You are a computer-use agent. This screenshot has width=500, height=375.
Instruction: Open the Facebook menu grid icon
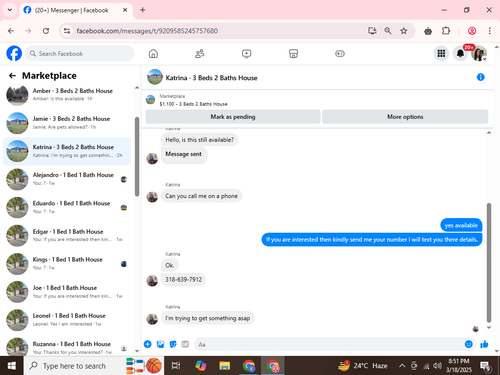pyautogui.click(x=441, y=53)
